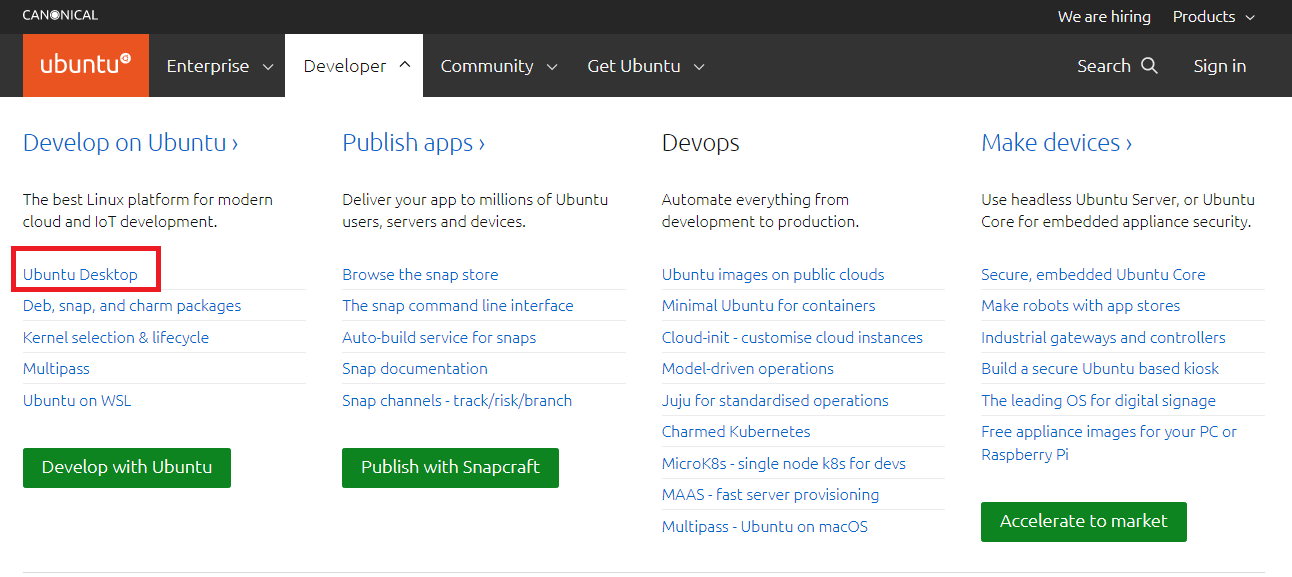Open Build a secure Ubuntu based kiosk
Viewport: 1292px width, 577px height.
1100,368
